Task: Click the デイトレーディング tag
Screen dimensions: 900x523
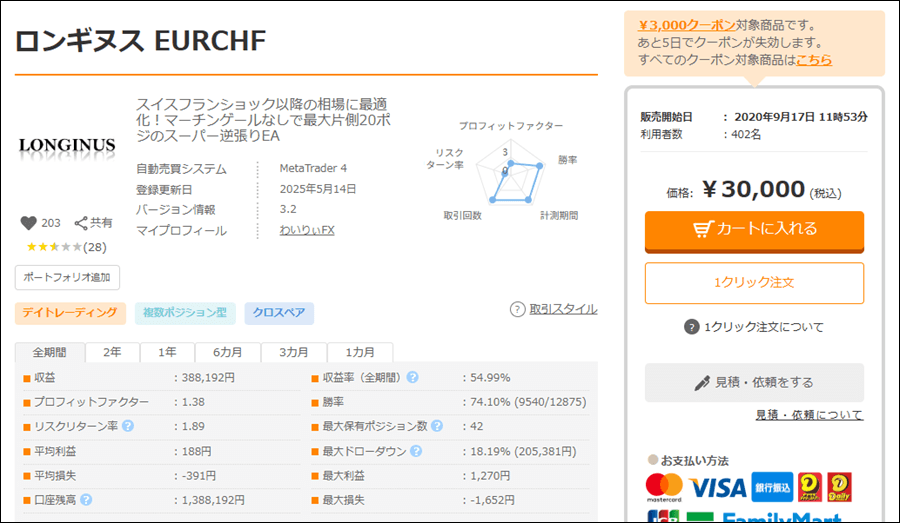Action: coord(70,314)
